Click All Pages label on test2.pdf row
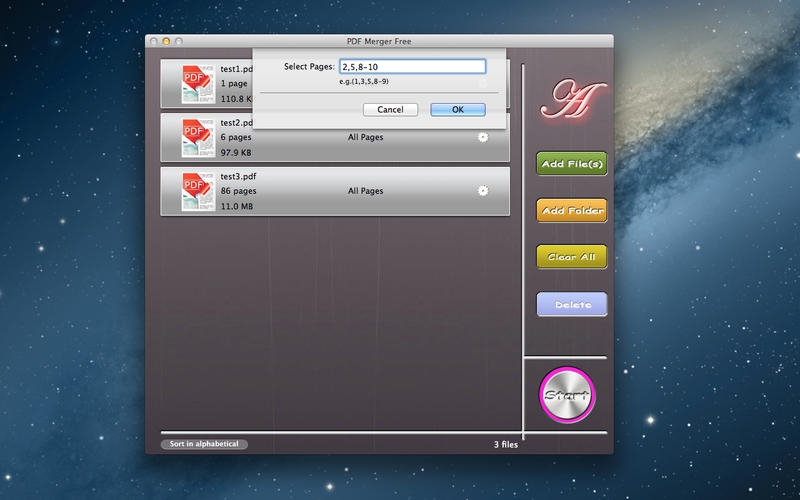Image resolution: width=800 pixels, height=500 pixels. point(365,137)
